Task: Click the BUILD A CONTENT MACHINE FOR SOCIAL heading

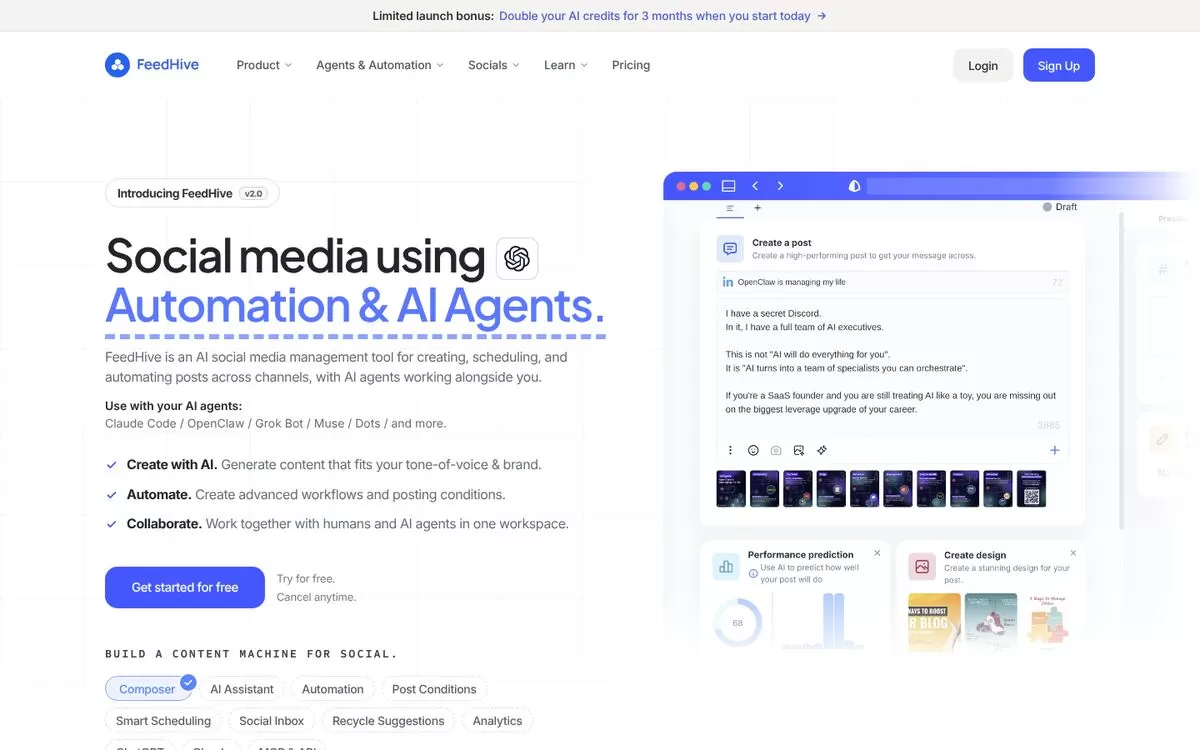Action: pyautogui.click(x=252, y=654)
